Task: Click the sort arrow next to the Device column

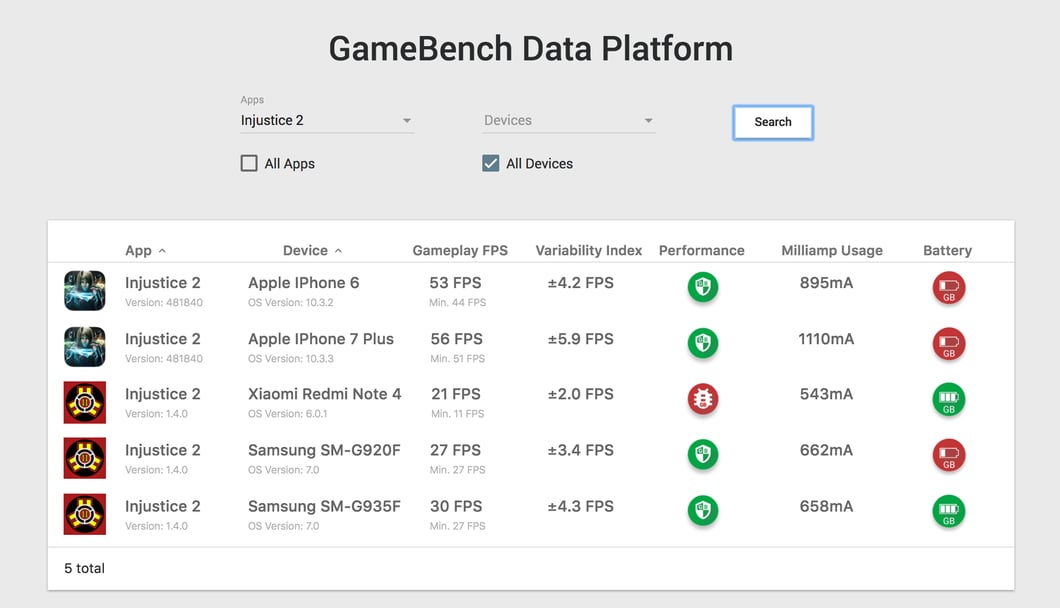Action: (338, 250)
